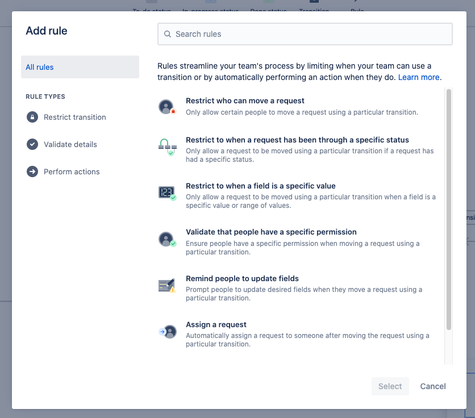The image size is (475, 418).
Task: Click the Select button
Action: 390,386
